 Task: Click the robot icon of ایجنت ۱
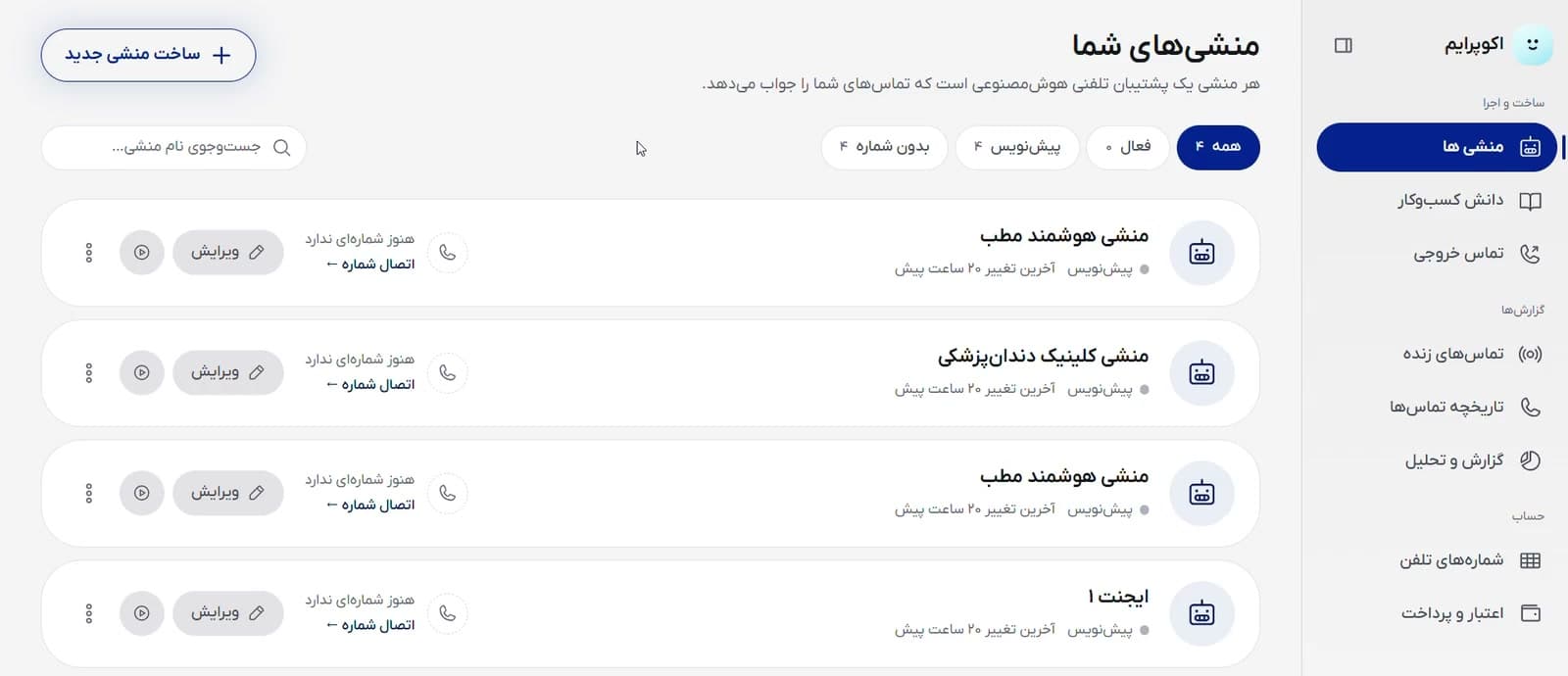tap(1201, 613)
